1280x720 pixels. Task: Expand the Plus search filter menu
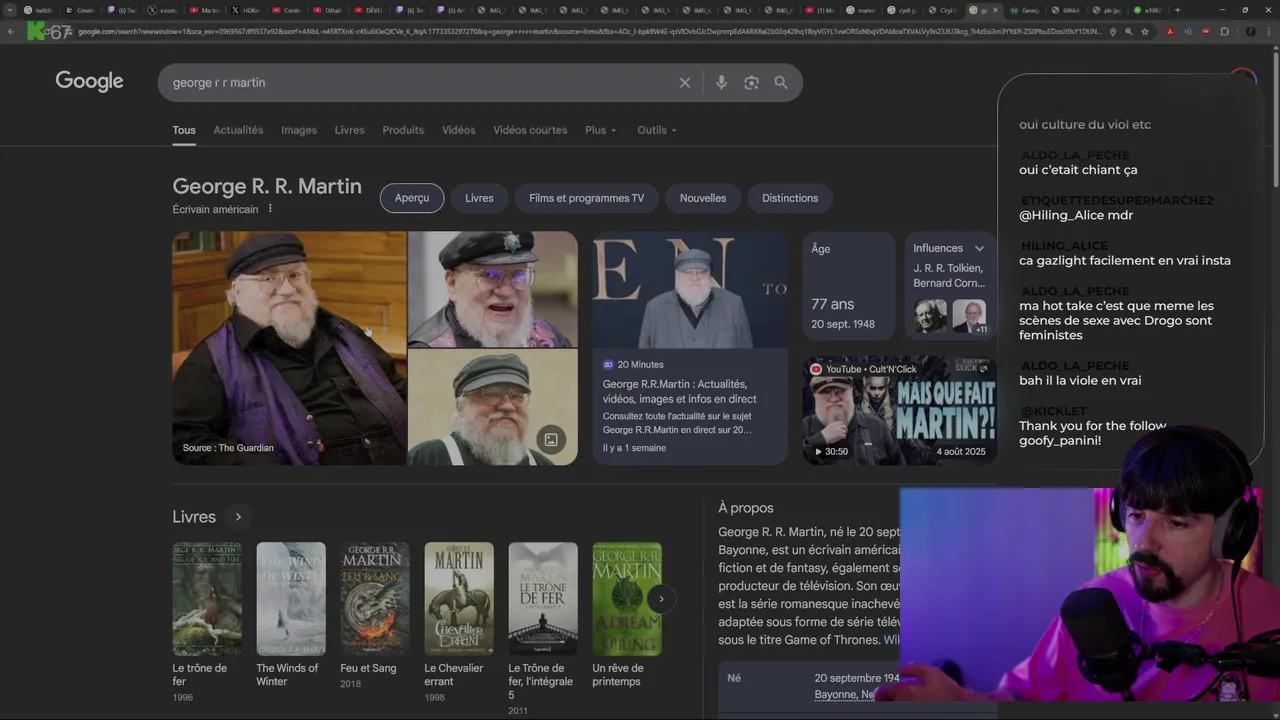pyautogui.click(x=601, y=130)
